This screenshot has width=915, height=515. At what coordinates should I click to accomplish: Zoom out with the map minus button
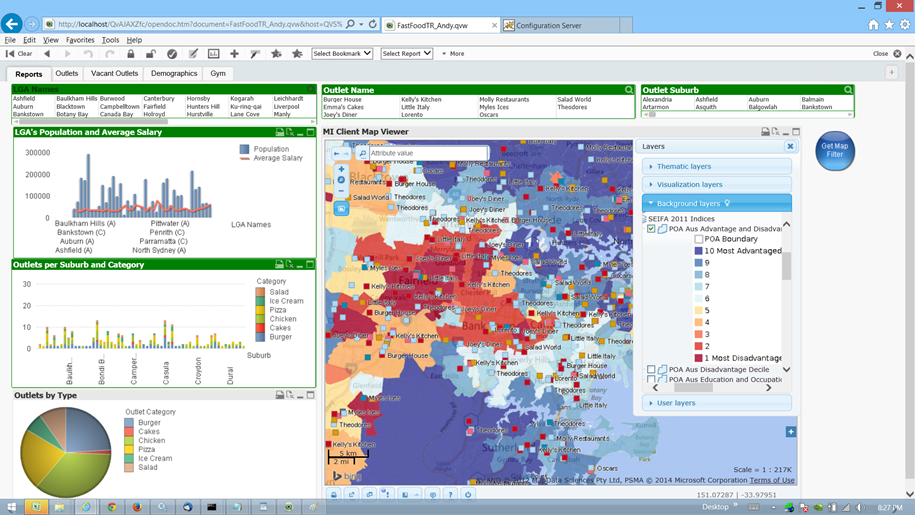point(341,191)
